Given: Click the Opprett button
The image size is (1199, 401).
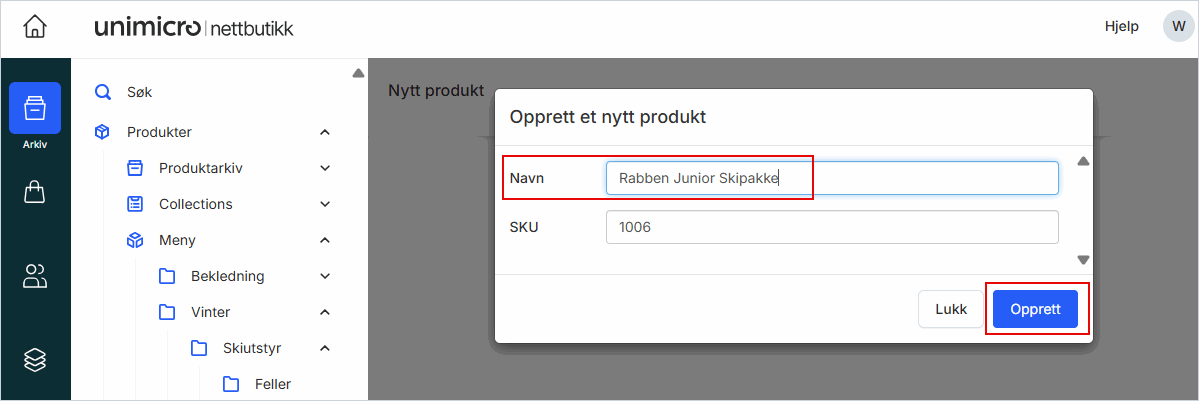Looking at the screenshot, I should pos(1035,309).
